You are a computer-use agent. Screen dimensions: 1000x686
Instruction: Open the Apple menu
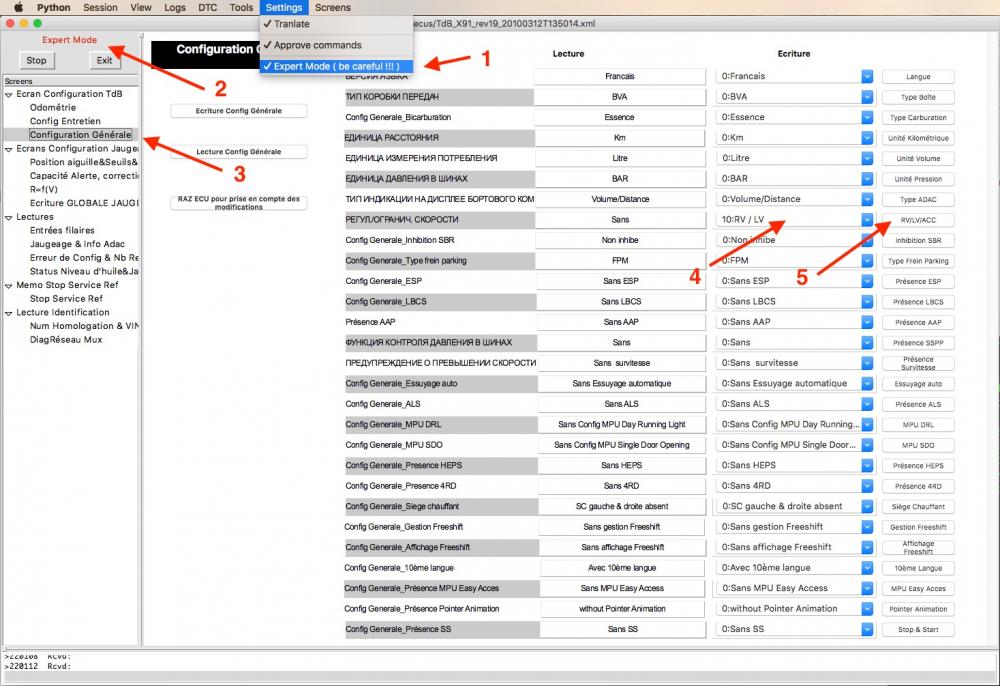[x=18, y=8]
